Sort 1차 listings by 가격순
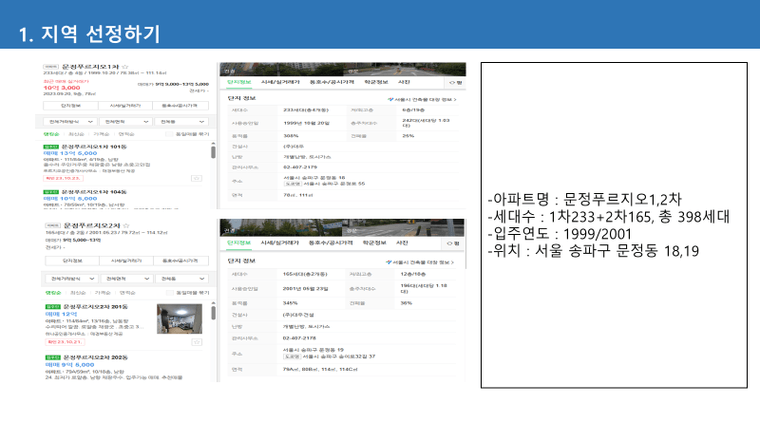The width and height of the screenshot is (760, 428). (101, 134)
